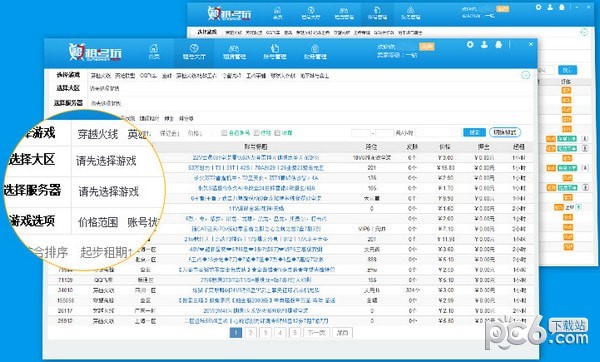The height and width of the screenshot is (362, 600).
Task: Open listing link in row 20117
Action: [256, 311]
